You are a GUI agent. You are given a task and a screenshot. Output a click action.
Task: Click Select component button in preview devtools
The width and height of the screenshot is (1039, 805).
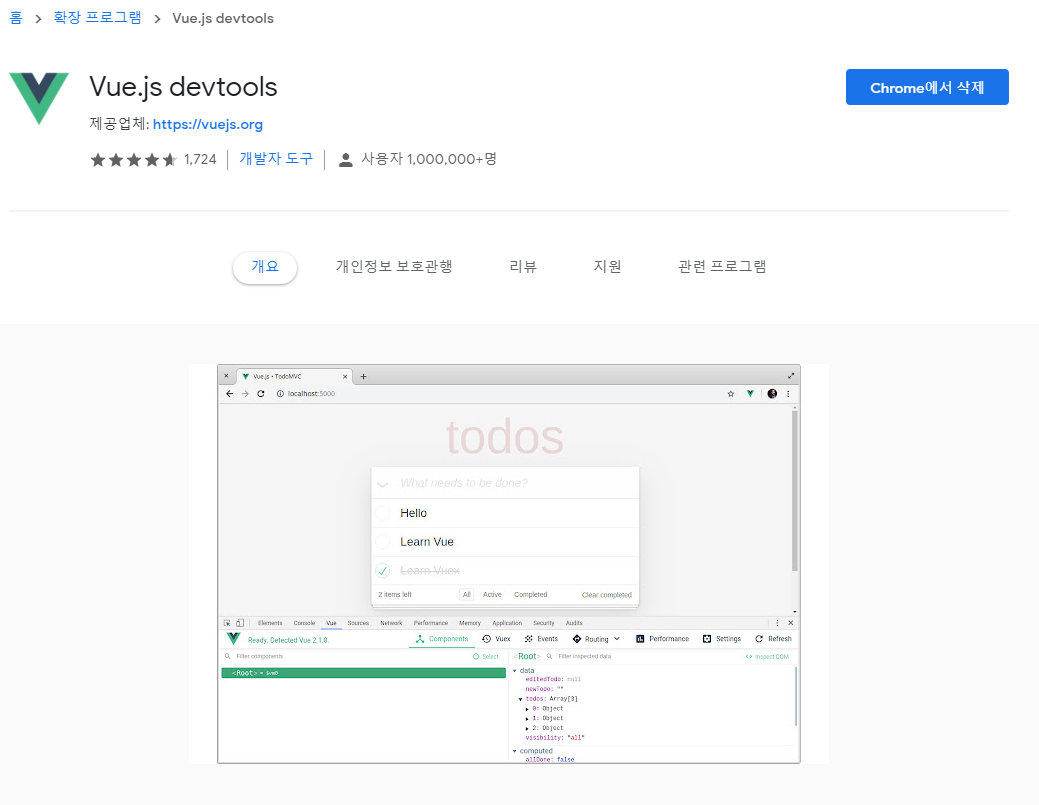pos(486,657)
